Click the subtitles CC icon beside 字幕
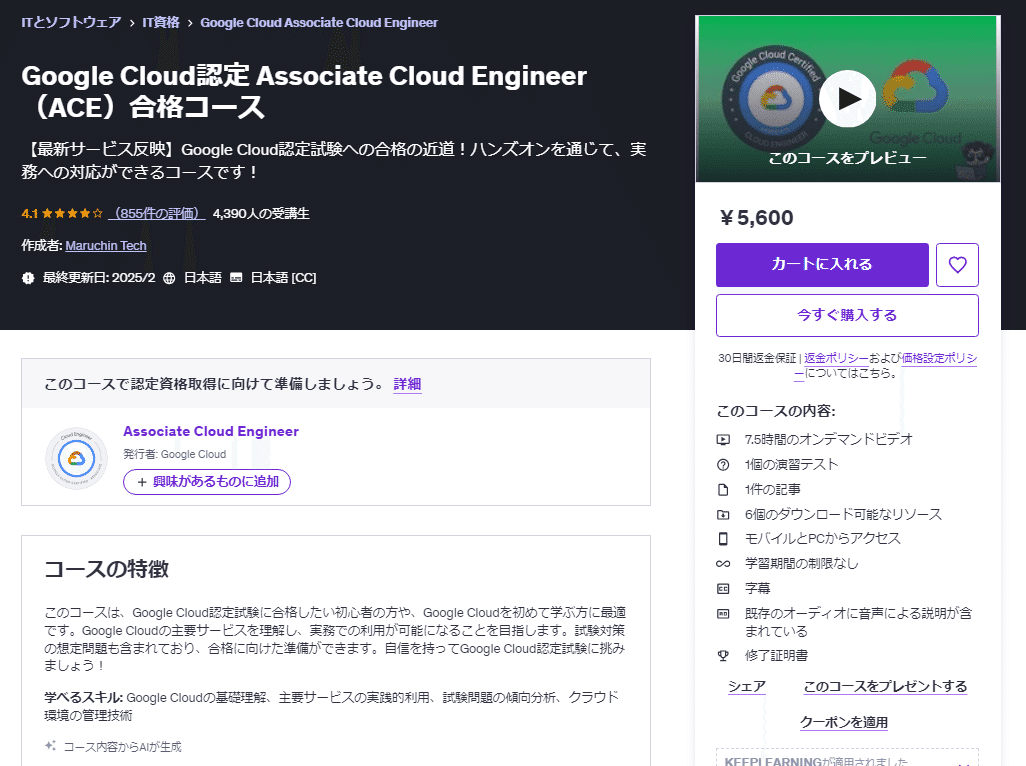This screenshot has width=1026, height=766. (x=723, y=588)
